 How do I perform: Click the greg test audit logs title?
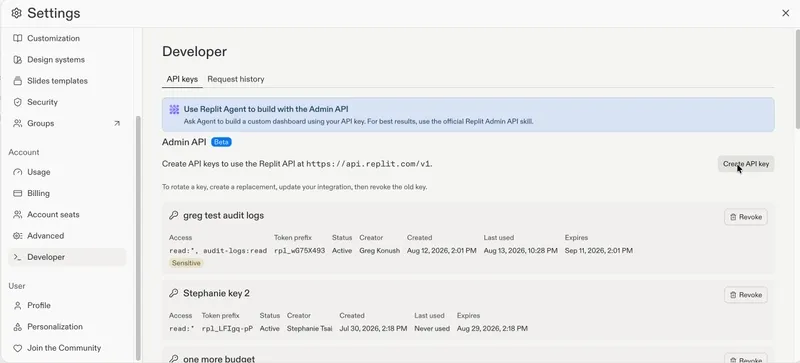coord(223,215)
